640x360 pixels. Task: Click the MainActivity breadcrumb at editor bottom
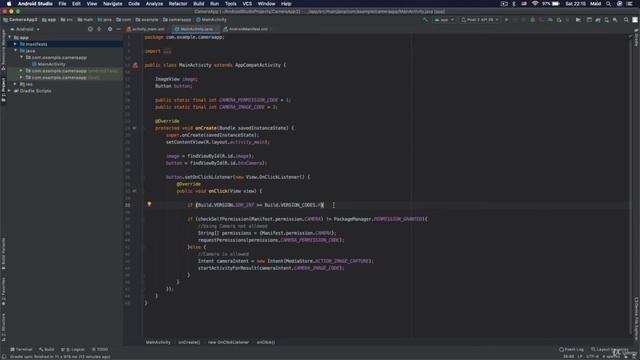point(158,342)
